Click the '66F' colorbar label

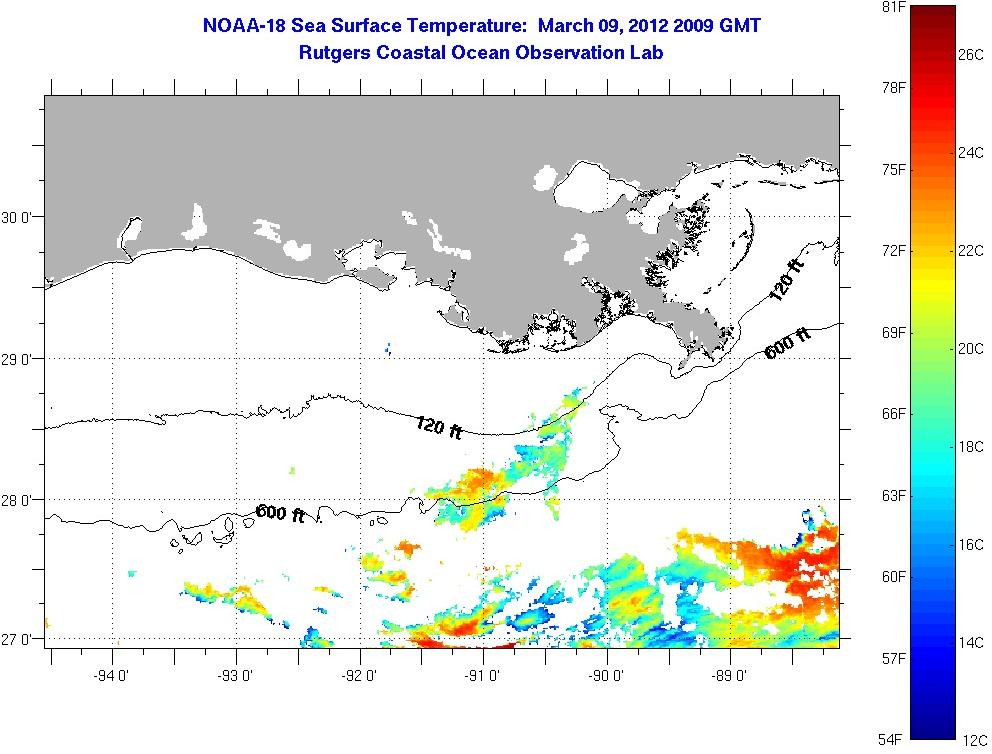click(x=894, y=414)
